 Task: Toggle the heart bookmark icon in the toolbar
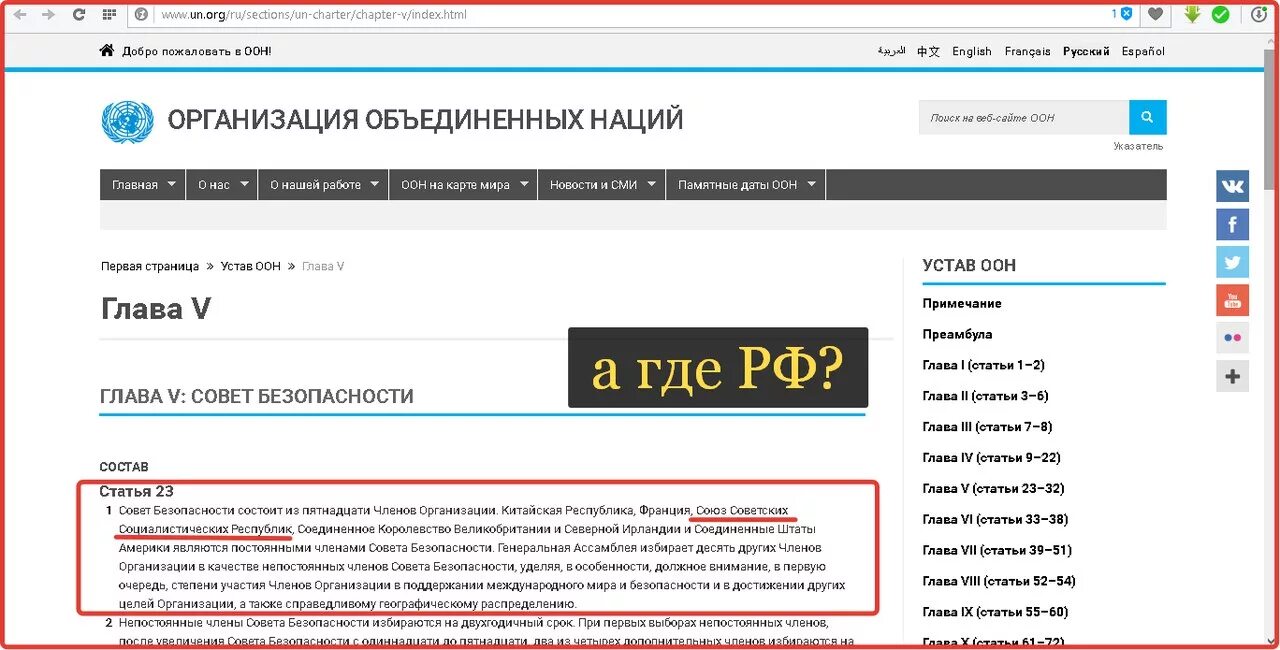coord(1155,14)
